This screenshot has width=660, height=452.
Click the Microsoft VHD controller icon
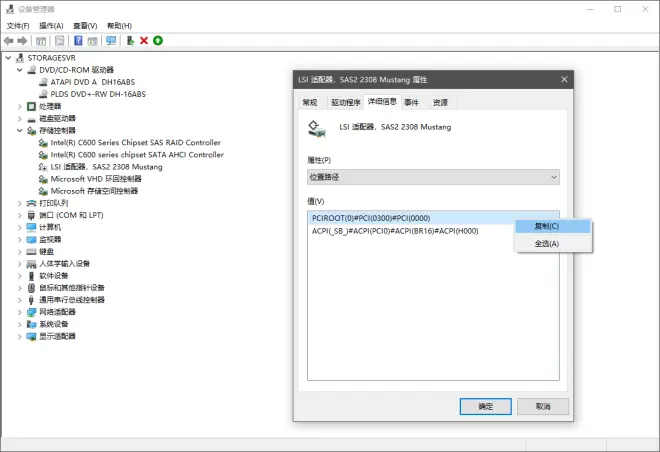[43, 179]
